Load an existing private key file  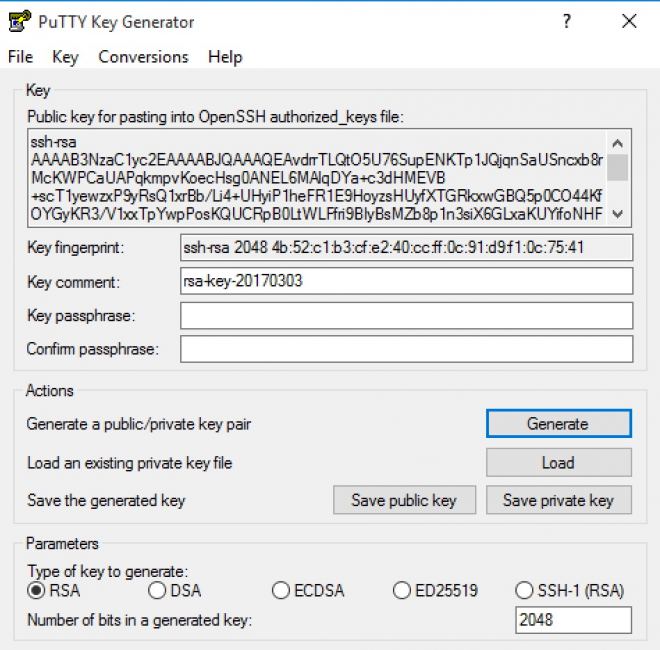tap(559, 463)
